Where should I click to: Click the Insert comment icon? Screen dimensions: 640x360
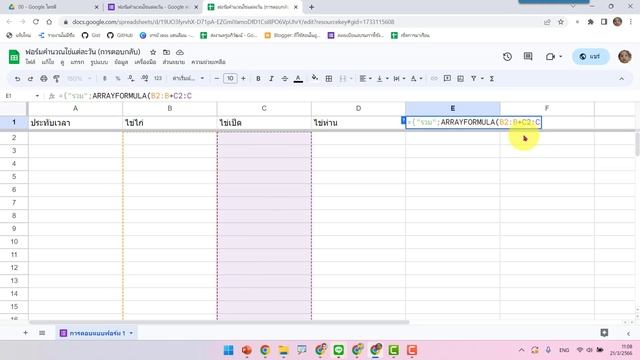pos(447,78)
